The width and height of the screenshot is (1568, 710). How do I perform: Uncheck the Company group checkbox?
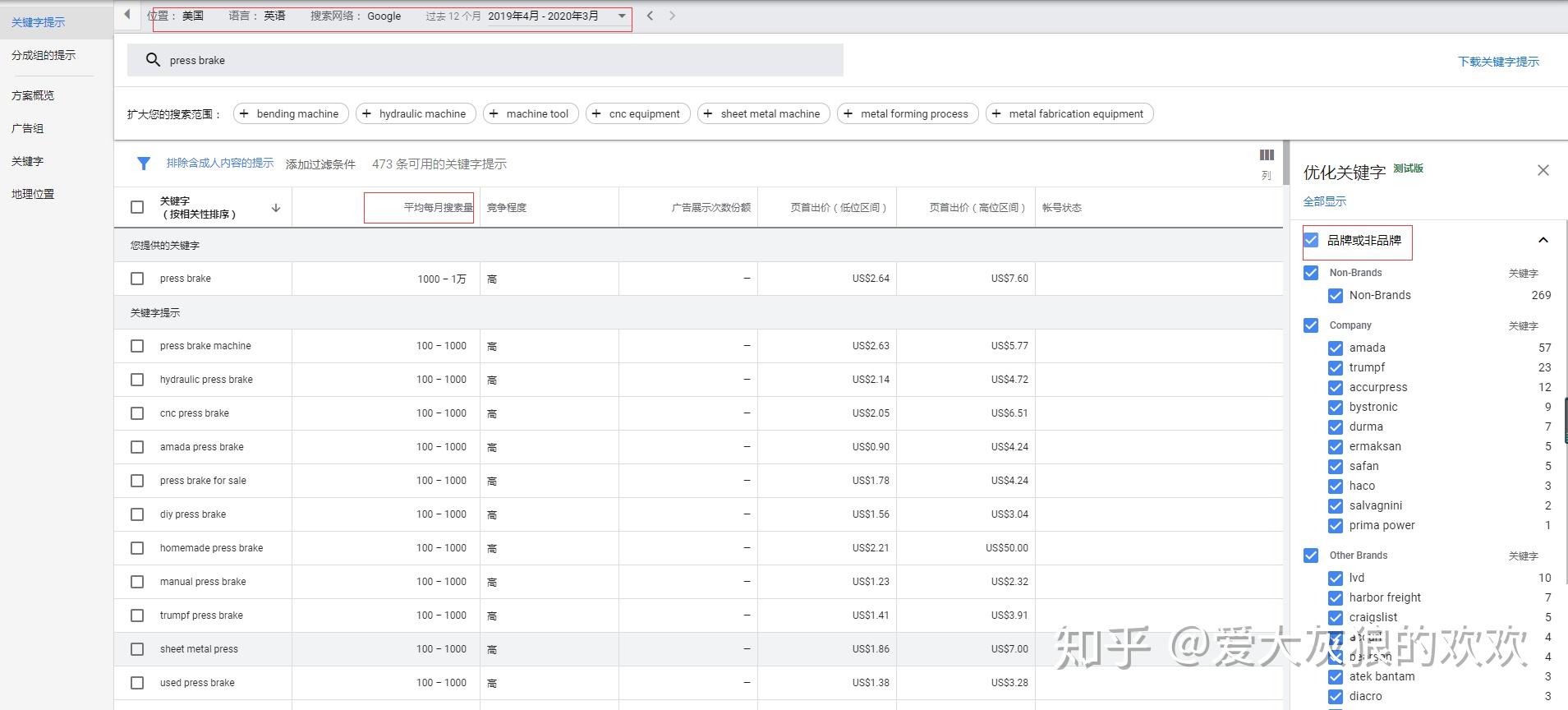coord(1311,325)
